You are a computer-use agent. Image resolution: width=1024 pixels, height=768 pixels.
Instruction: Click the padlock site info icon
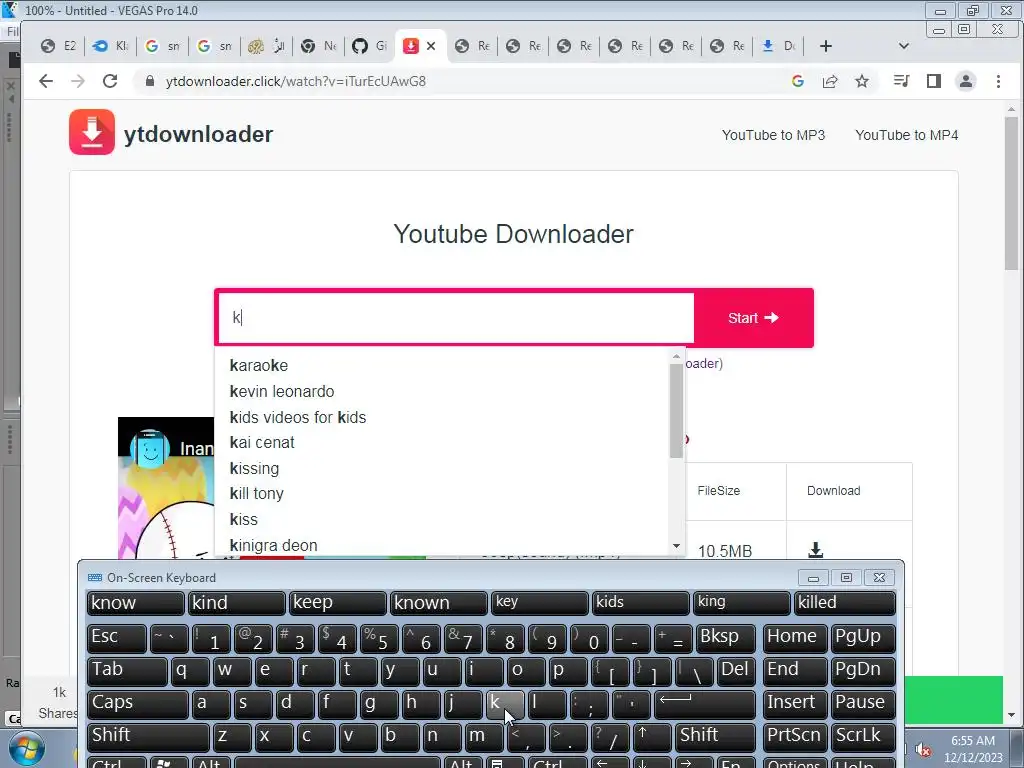coord(150,81)
